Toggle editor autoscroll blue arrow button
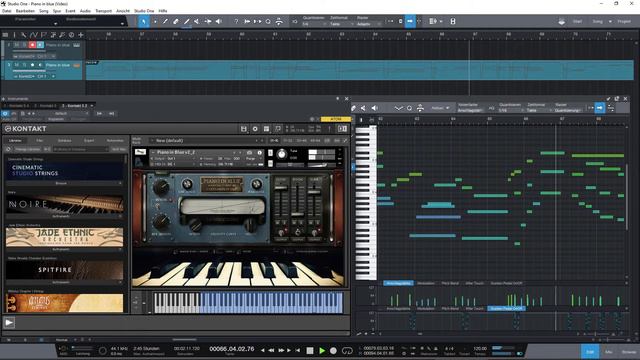 [599, 108]
